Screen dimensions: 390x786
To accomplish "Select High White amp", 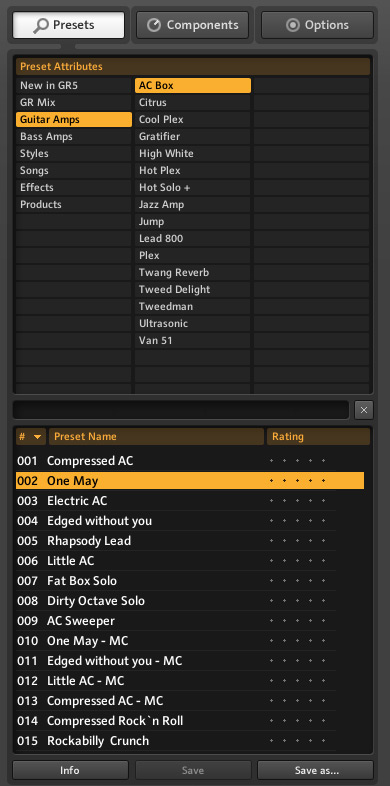I will (x=192, y=154).
